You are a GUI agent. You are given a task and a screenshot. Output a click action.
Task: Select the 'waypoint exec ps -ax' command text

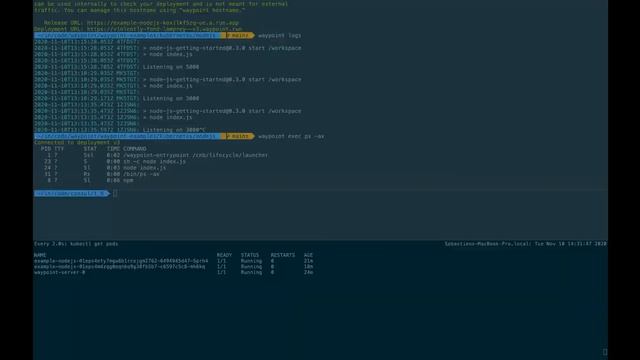291,136
